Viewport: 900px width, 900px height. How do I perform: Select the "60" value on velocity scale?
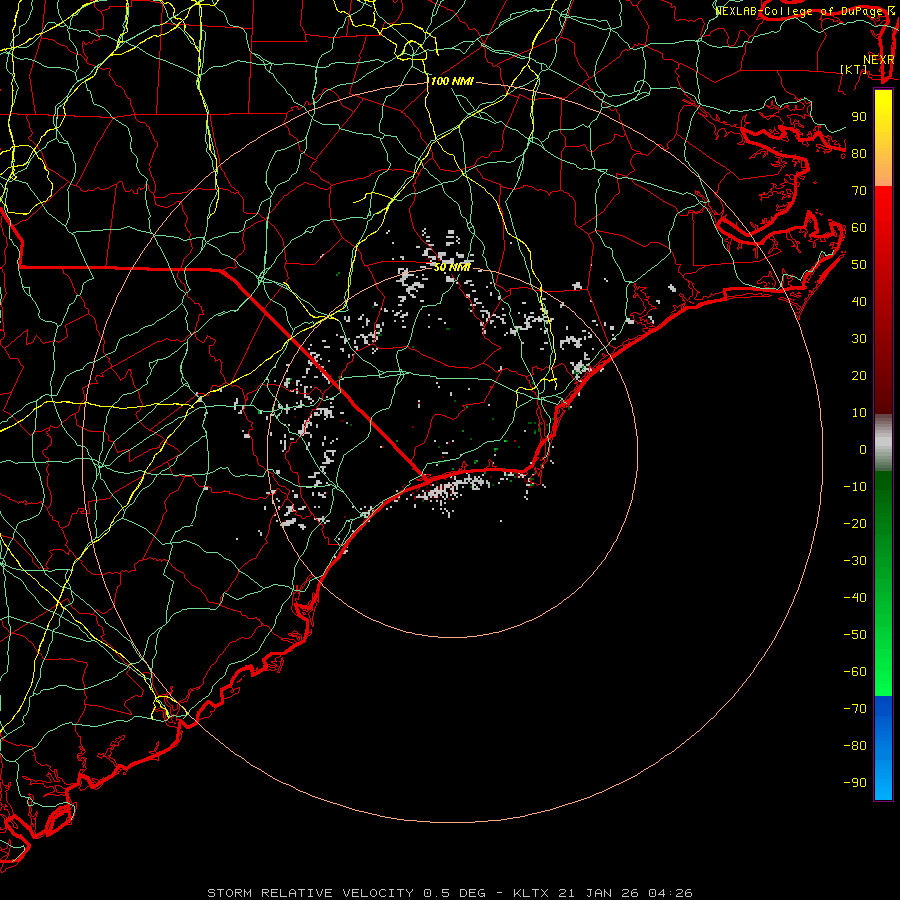point(859,228)
